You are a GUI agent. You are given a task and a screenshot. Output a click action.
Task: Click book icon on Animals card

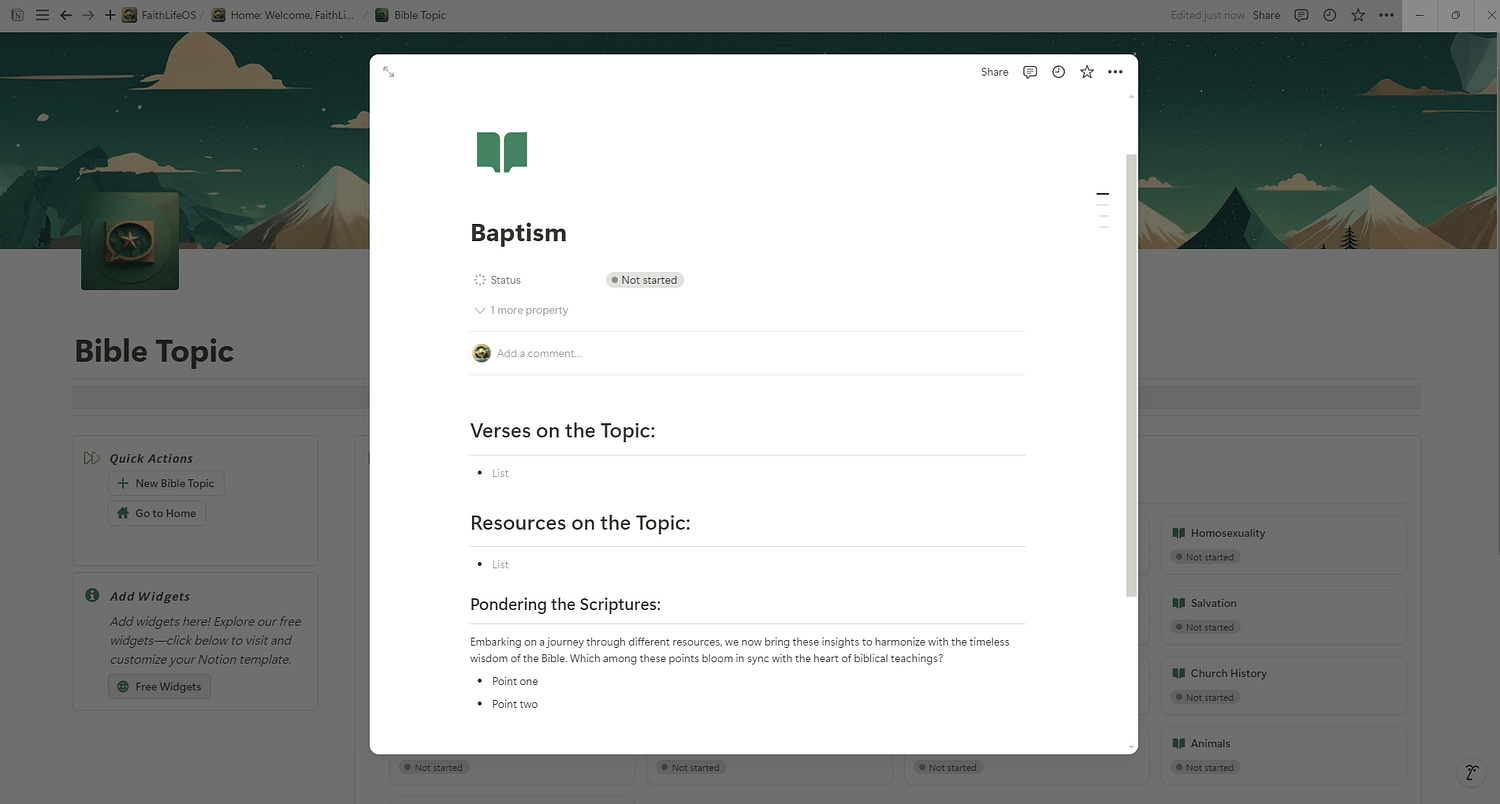point(1179,743)
